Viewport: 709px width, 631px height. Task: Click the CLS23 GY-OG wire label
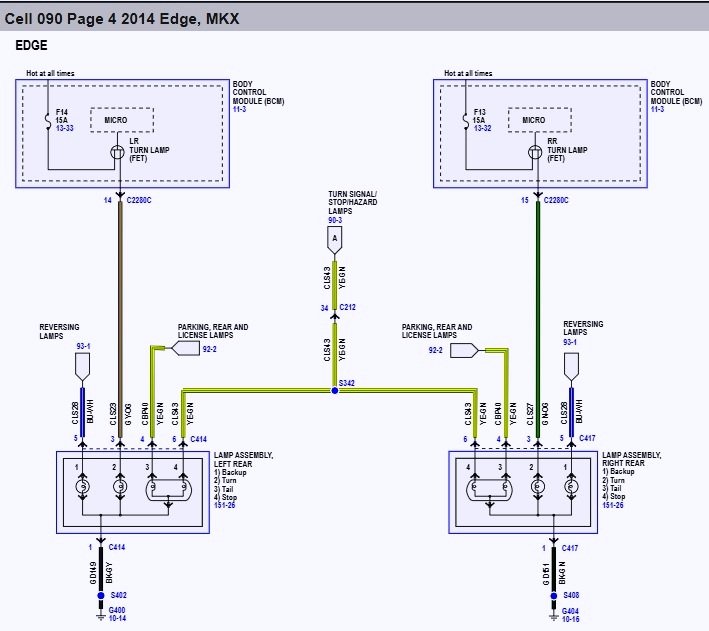(x=121, y=414)
